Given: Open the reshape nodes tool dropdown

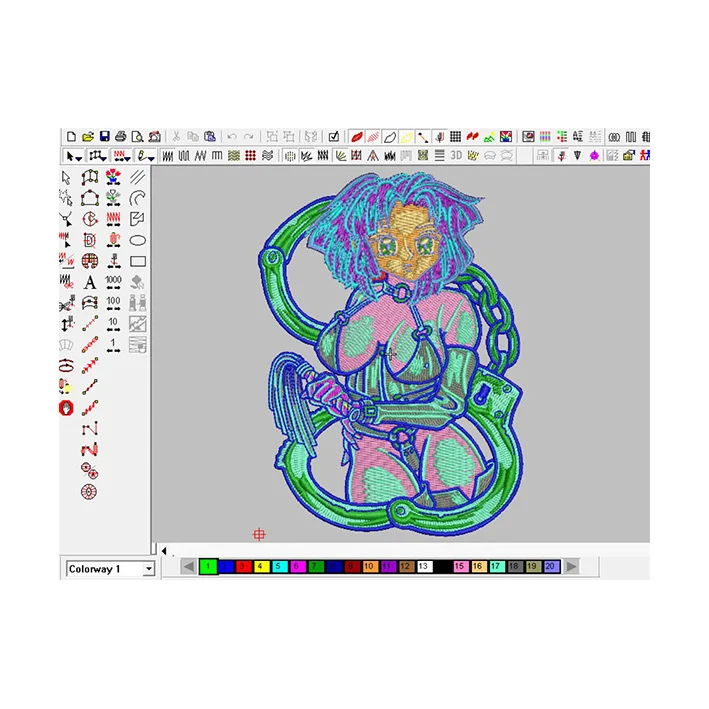Looking at the screenshot, I should [x=98, y=156].
